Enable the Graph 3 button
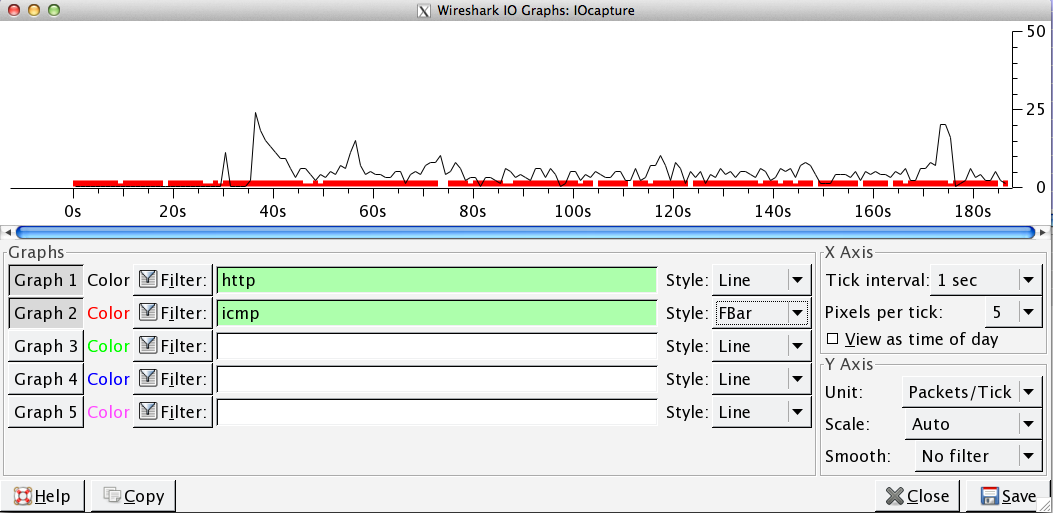Viewport: 1053px width, 513px height. 46,346
